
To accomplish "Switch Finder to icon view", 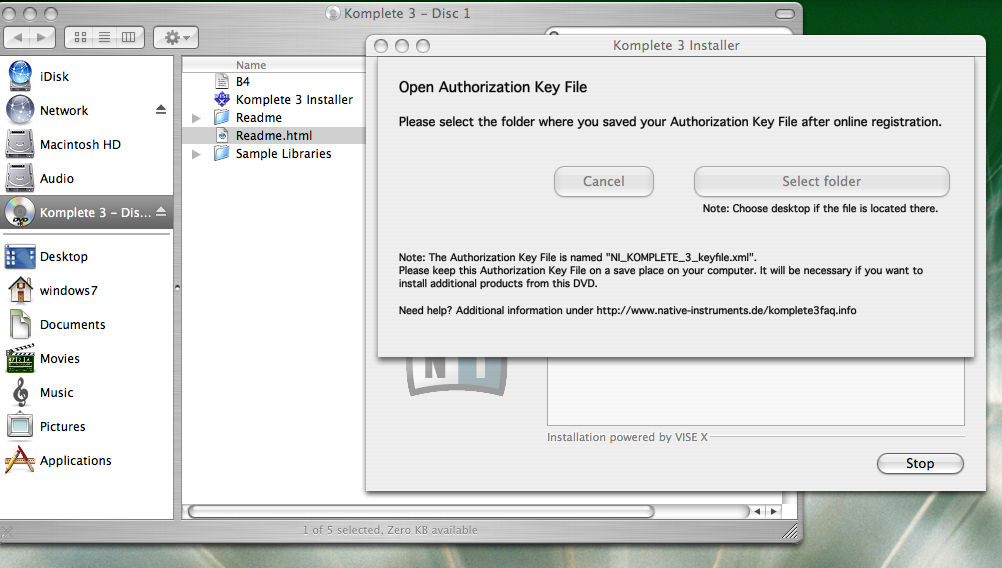I will (81, 37).
